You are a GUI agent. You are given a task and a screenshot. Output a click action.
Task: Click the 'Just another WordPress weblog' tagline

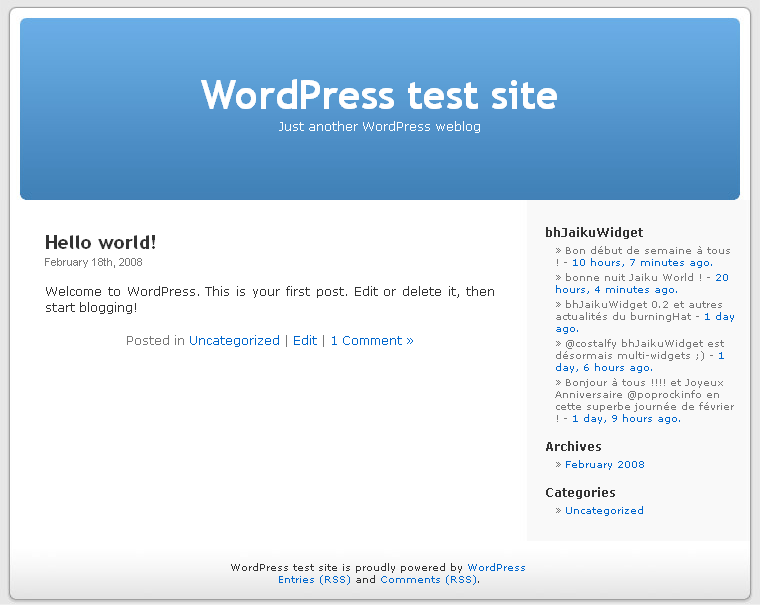pos(379,127)
